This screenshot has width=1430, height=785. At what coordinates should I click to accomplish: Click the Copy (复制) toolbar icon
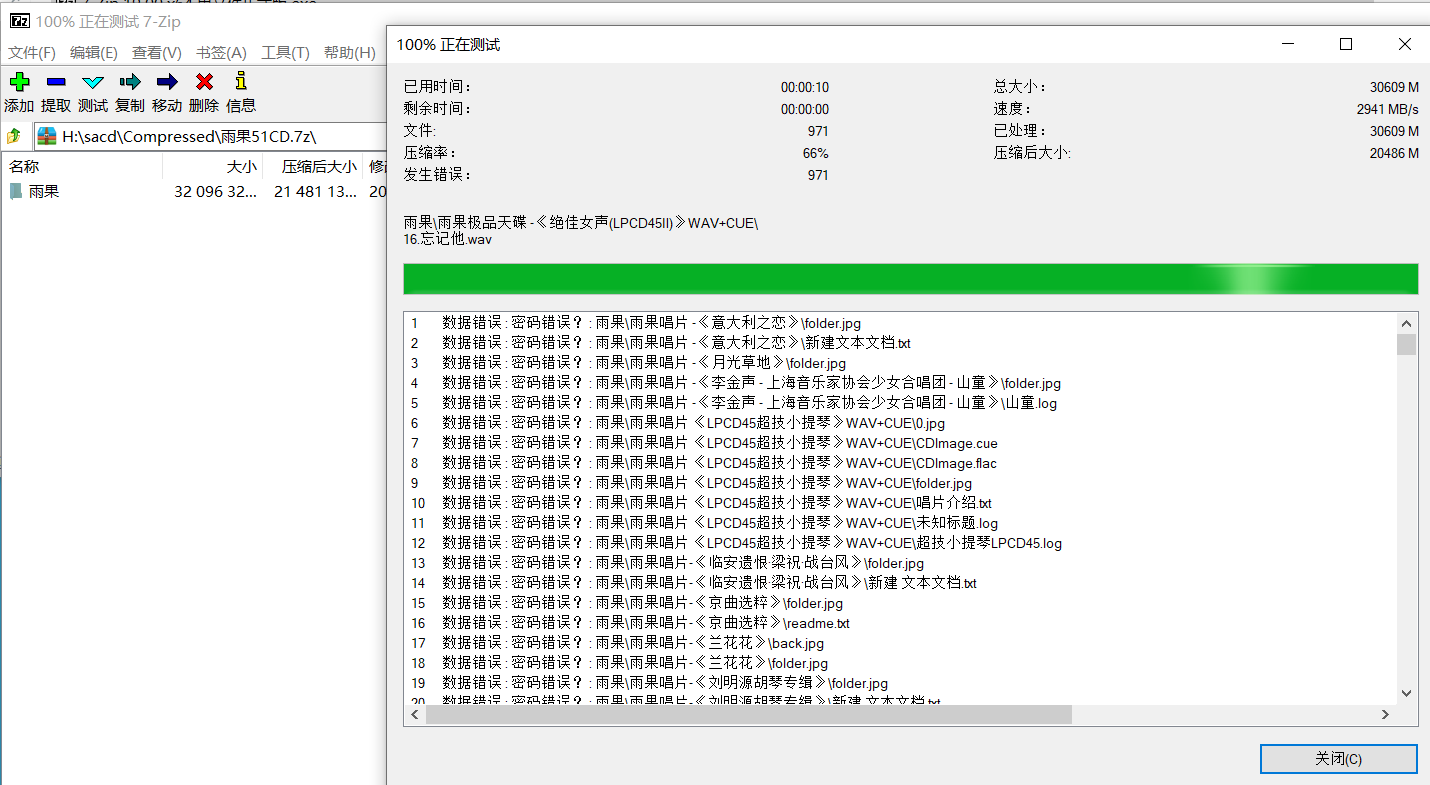pos(130,82)
